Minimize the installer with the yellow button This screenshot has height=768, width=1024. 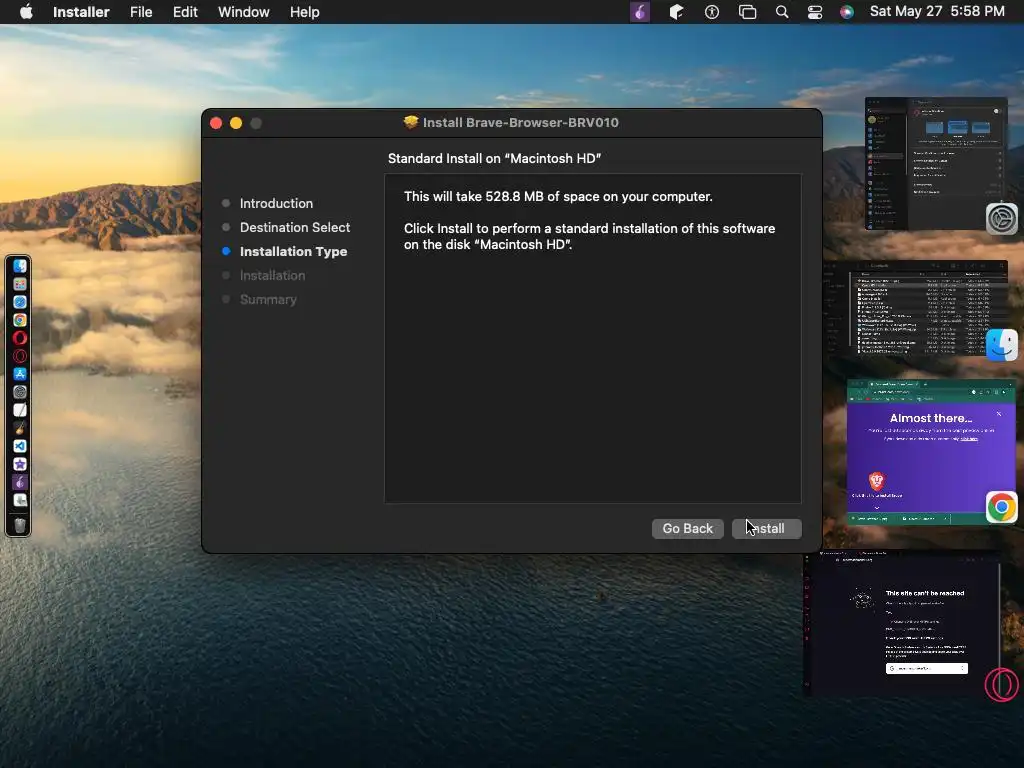(x=236, y=123)
